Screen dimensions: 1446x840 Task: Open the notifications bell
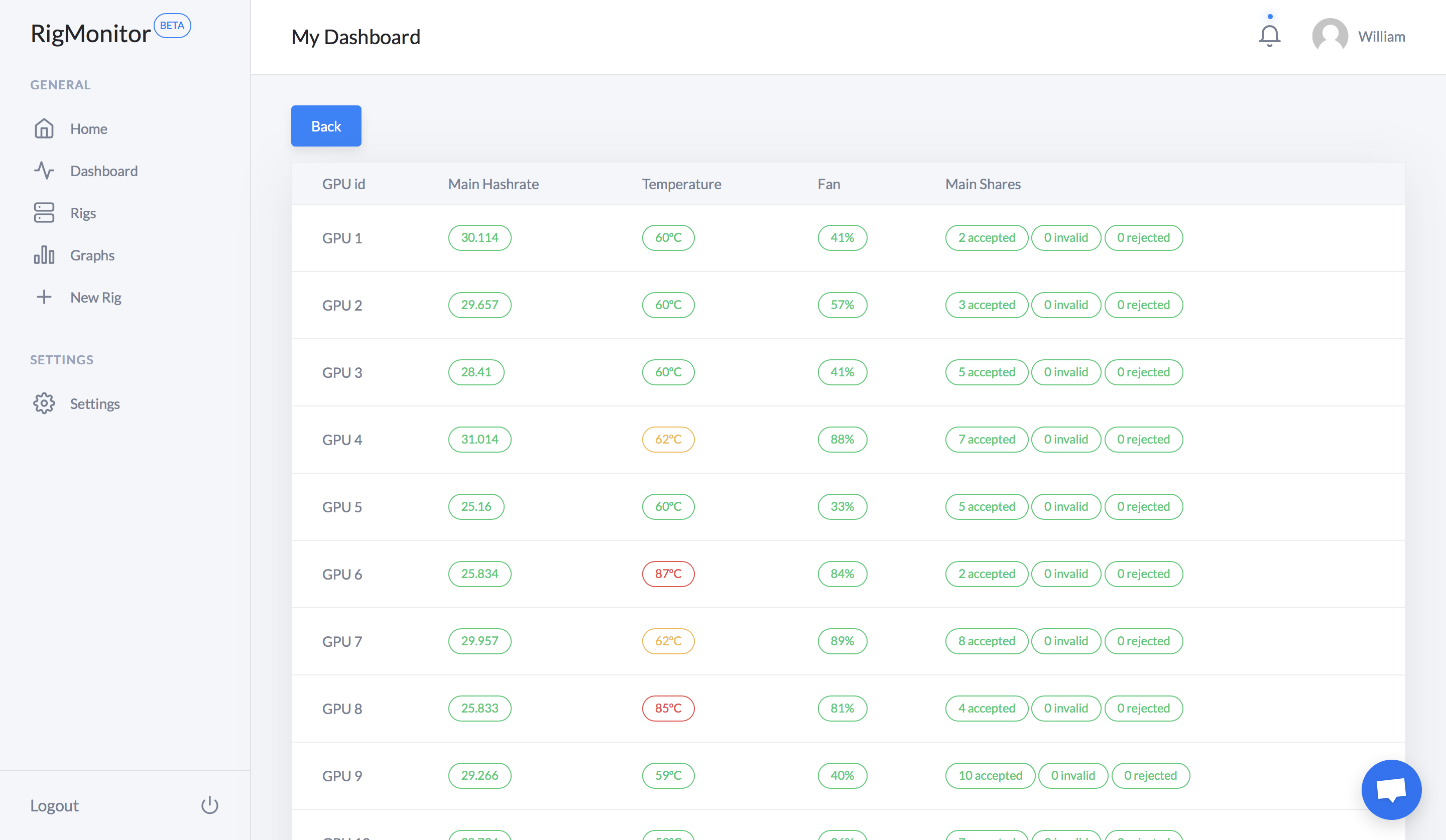click(1269, 36)
